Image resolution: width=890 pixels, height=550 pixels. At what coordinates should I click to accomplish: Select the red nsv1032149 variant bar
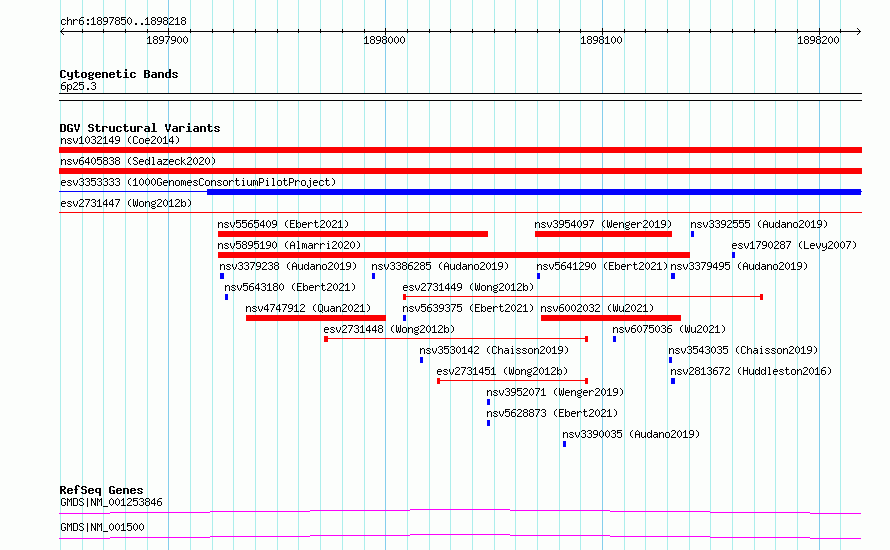tap(460, 150)
